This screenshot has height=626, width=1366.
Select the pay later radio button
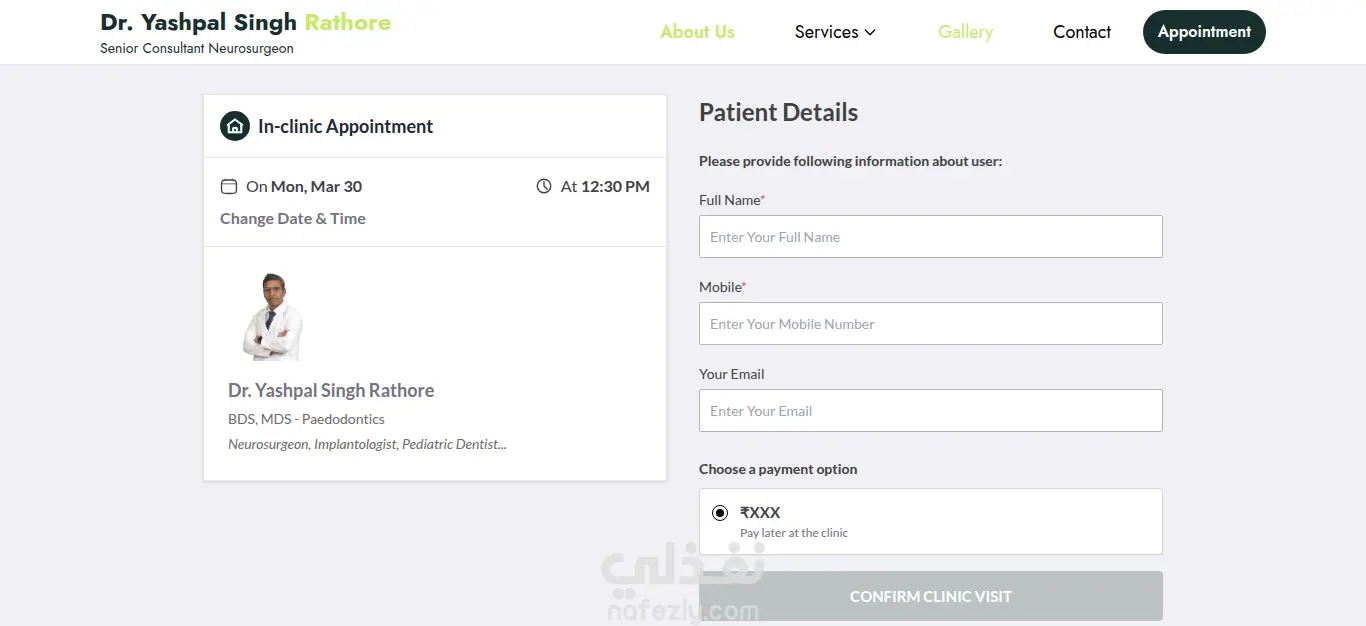point(720,513)
